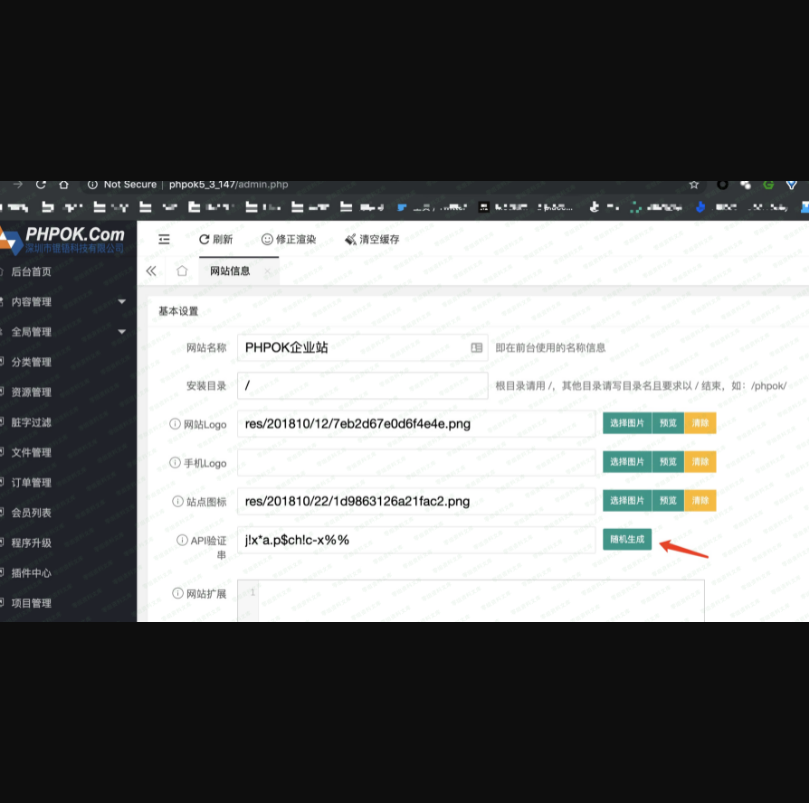809x803 pixels.
Task: Click yellow 清除 button for 站点图标
Action: click(700, 500)
